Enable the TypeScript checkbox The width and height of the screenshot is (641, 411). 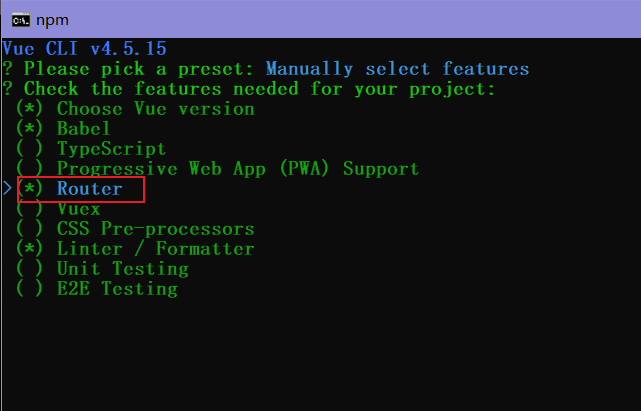click(x=29, y=148)
